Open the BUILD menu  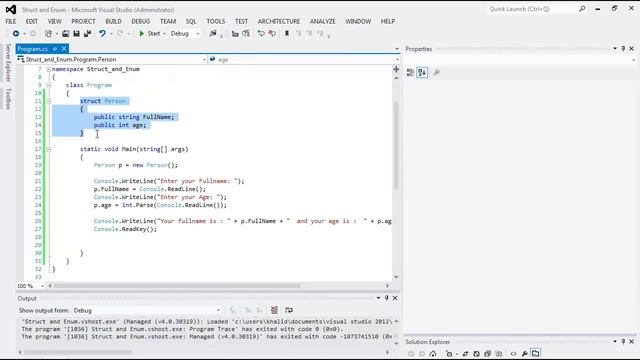coord(113,21)
